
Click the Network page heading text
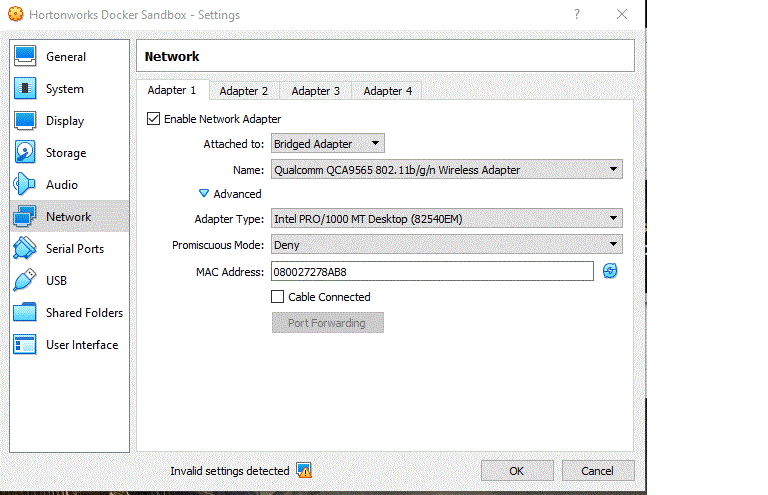[x=172, y=56]
